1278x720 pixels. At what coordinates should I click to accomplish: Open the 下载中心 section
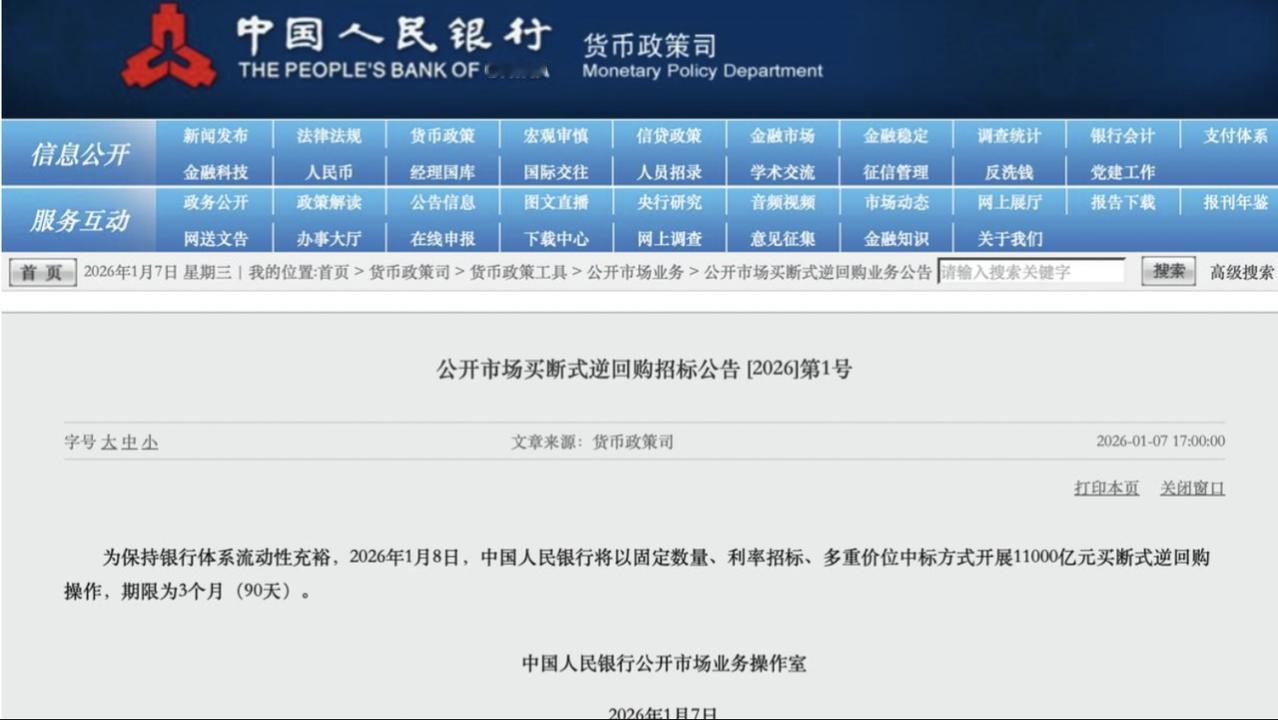point(556,239)
